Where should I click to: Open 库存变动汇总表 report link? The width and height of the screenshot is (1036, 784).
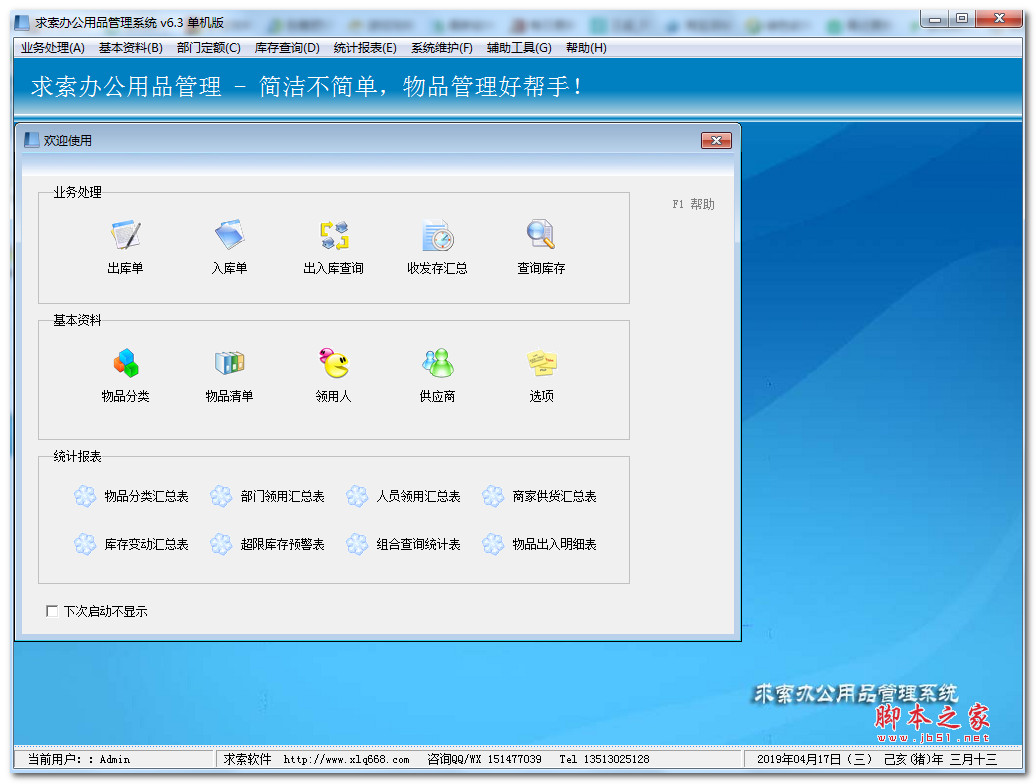(x=147, y=544)
